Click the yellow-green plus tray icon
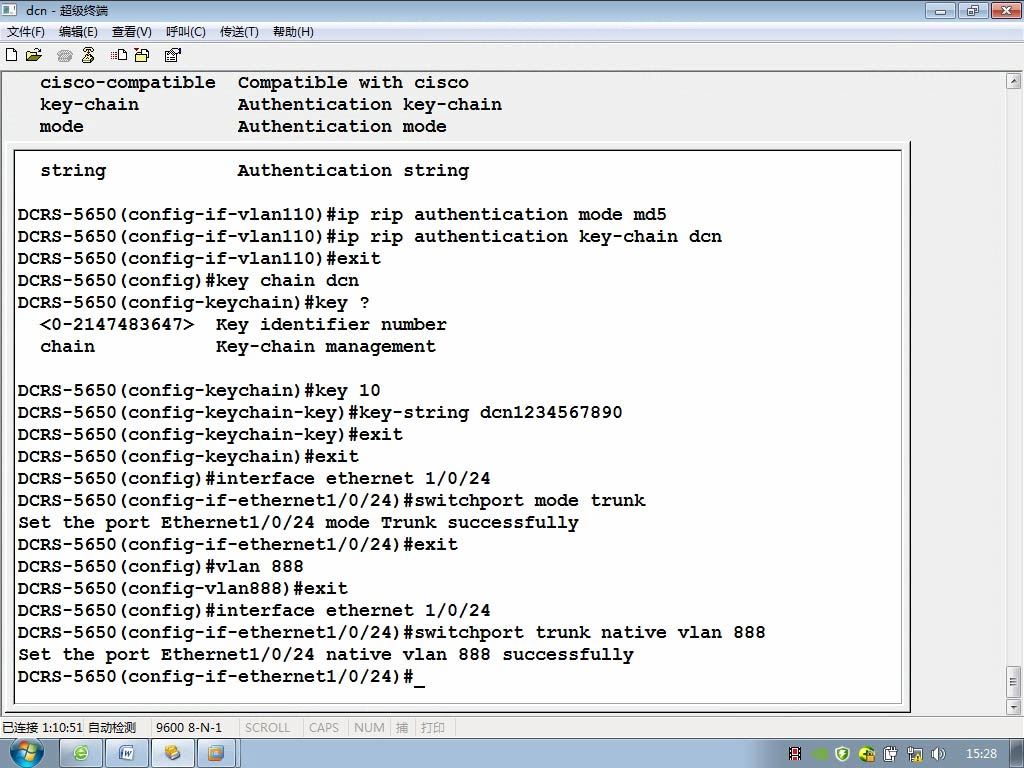 tap(867, 754)
